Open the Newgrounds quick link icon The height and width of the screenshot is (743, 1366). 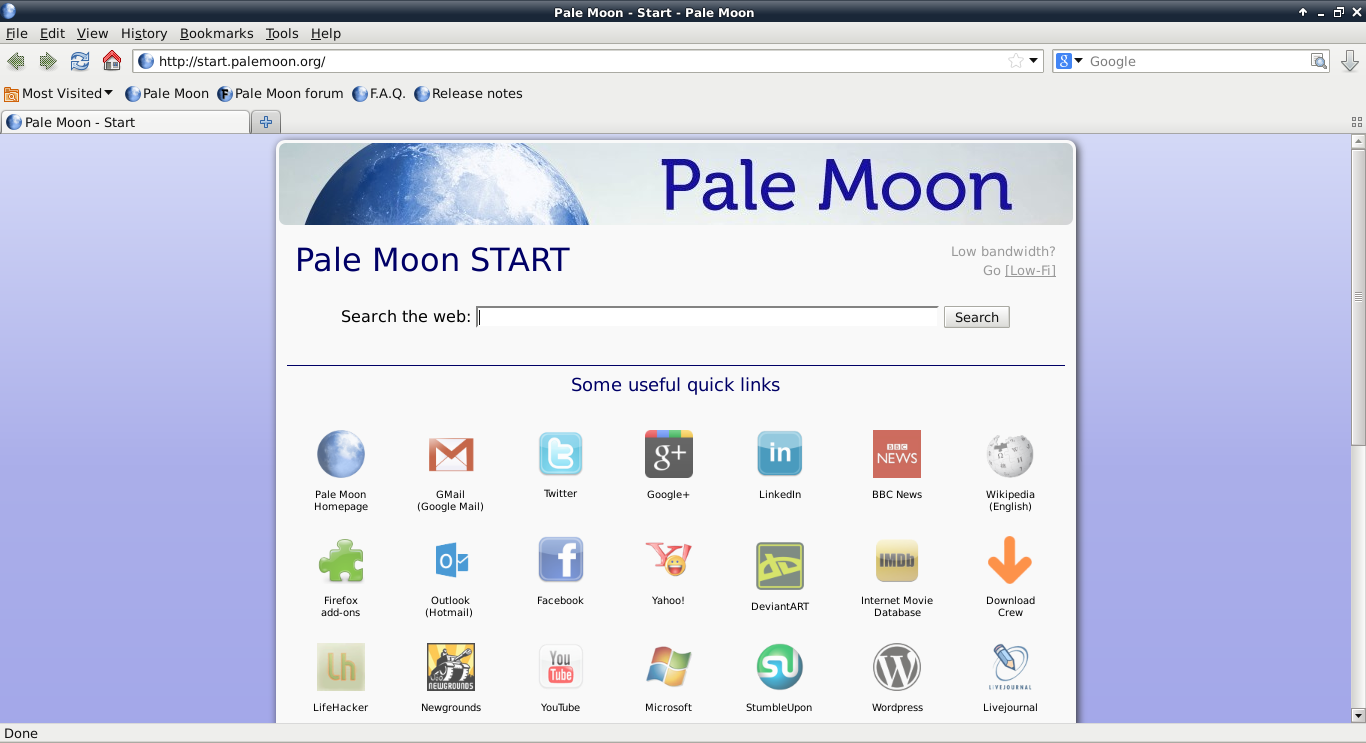point(451,667)
